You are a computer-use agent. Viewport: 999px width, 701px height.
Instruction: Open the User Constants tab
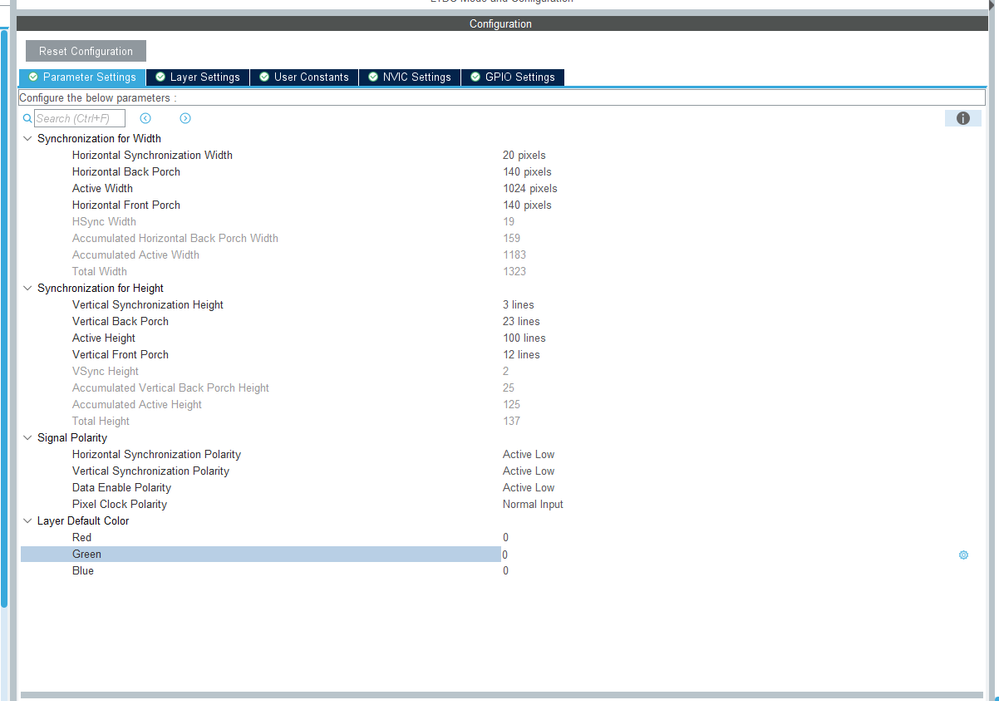click(305, 77)
